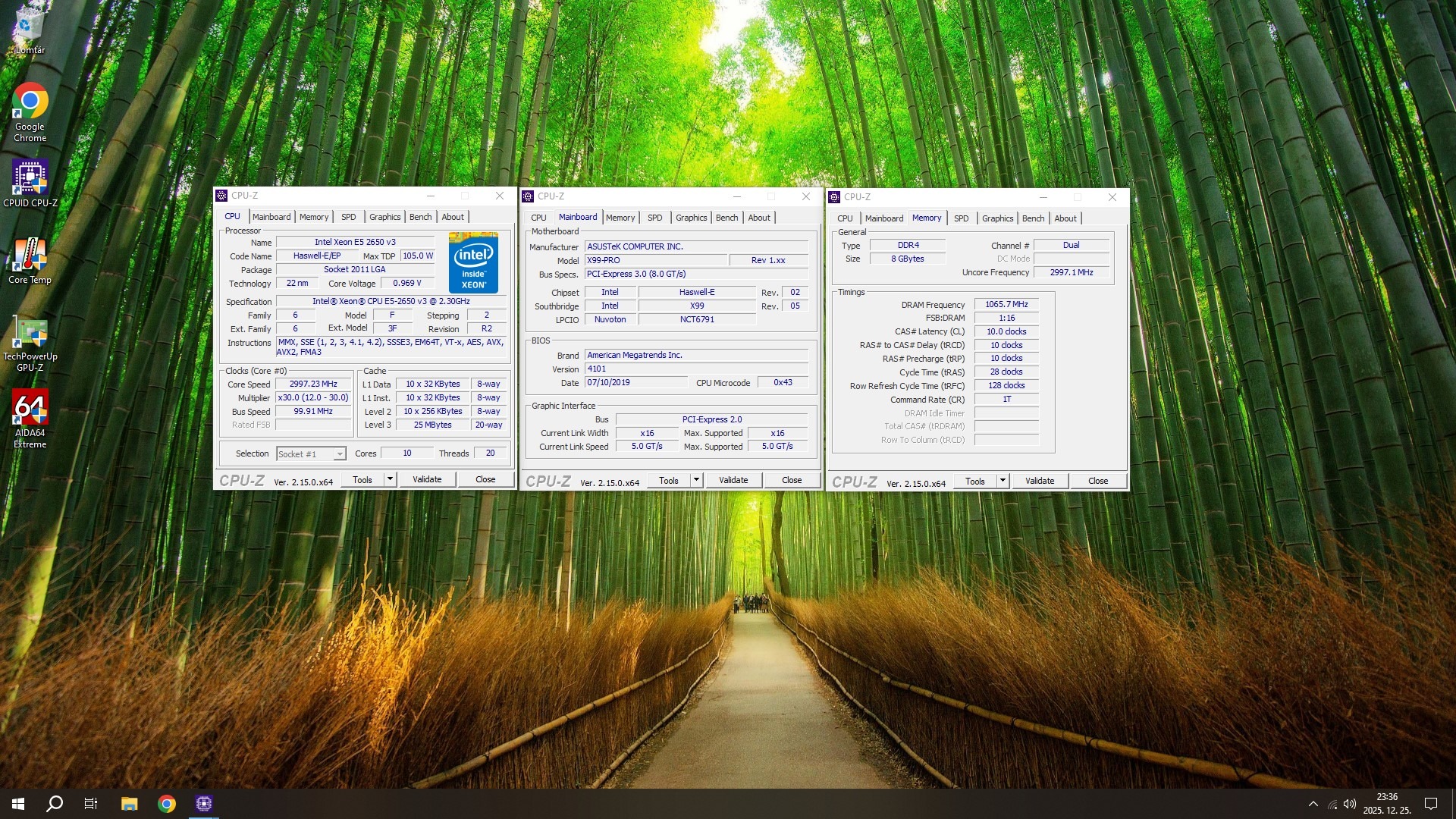This screenshot has width=1456, height=819.
Task: Open File Explorer from the taskbar
Action: (x=129, y=804)
